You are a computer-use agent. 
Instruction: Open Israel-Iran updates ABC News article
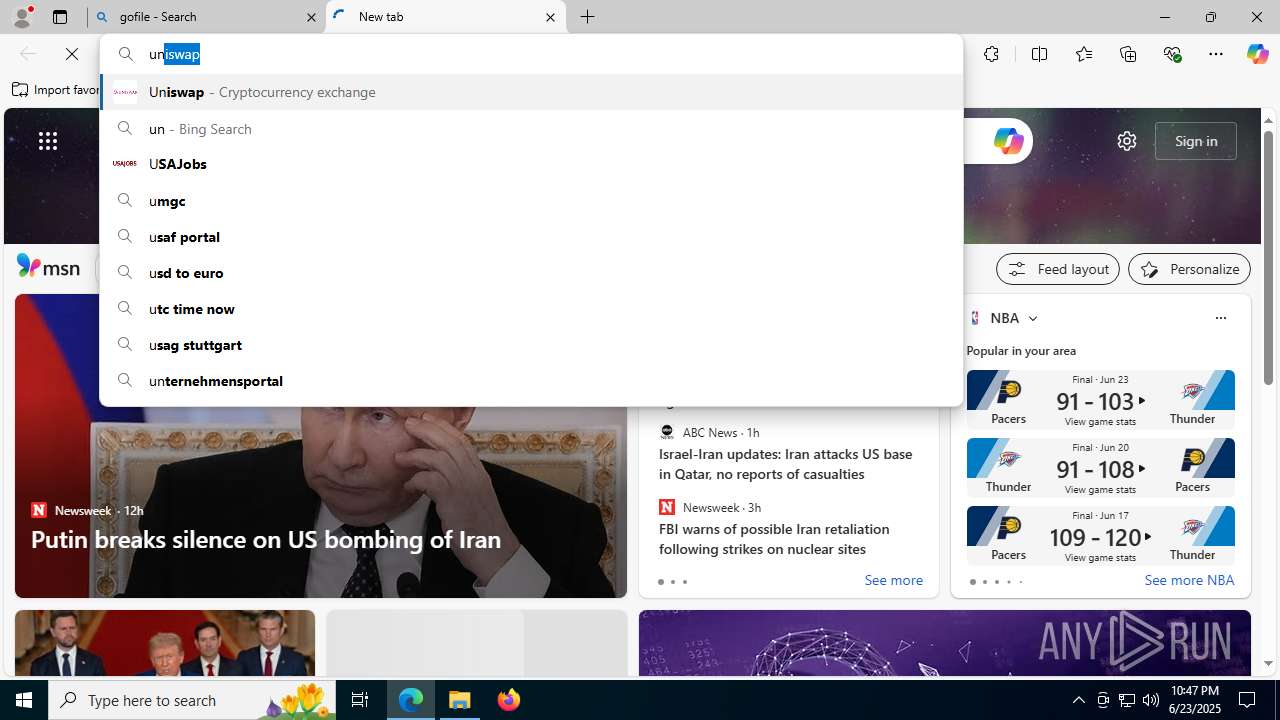tap(785, 464)
